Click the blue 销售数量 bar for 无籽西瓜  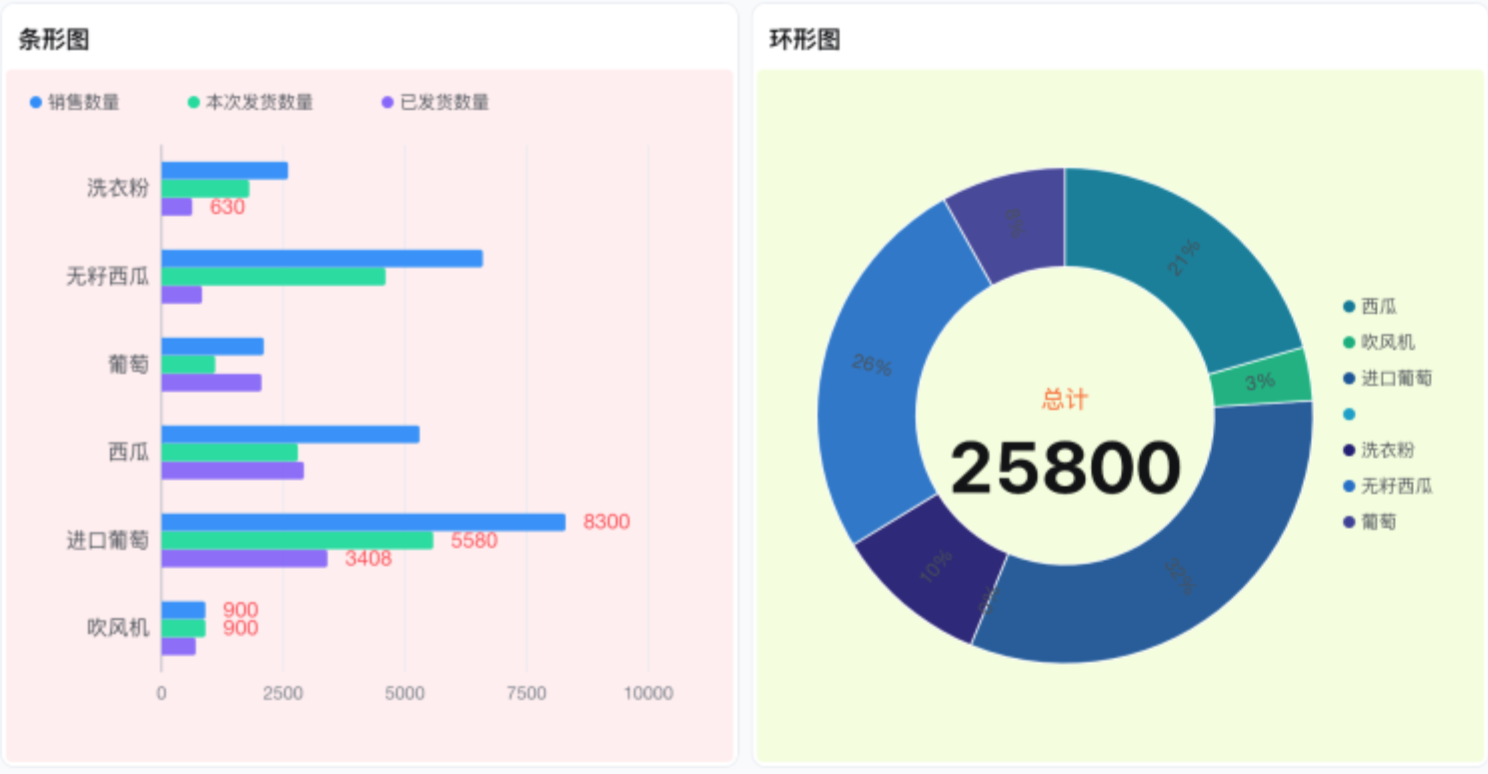click(322, 259)
